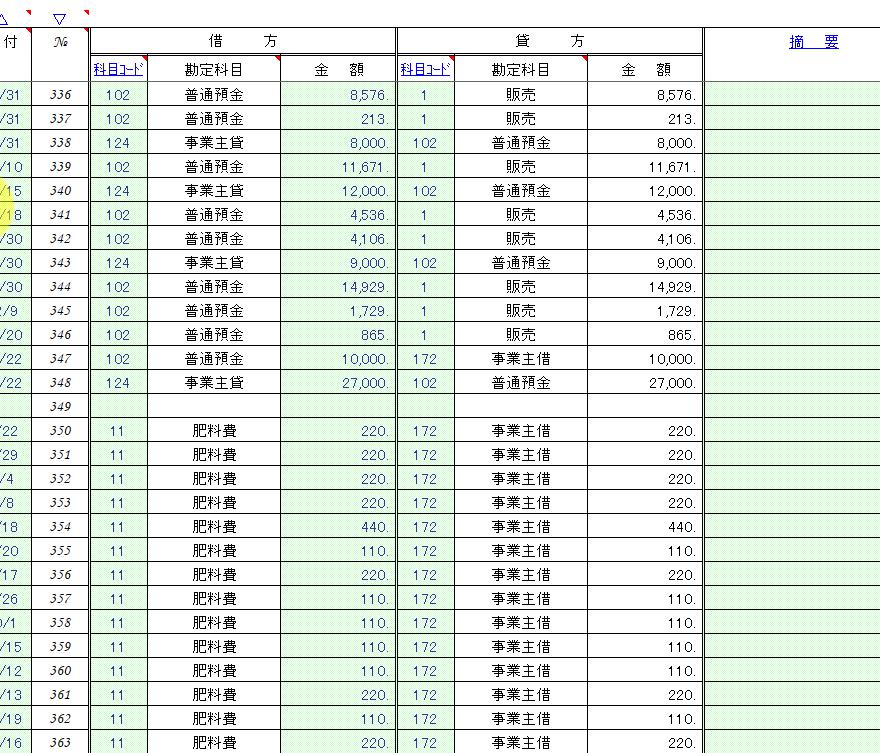Select row number 360
The image size is (880, 753).
pos(60,671)
